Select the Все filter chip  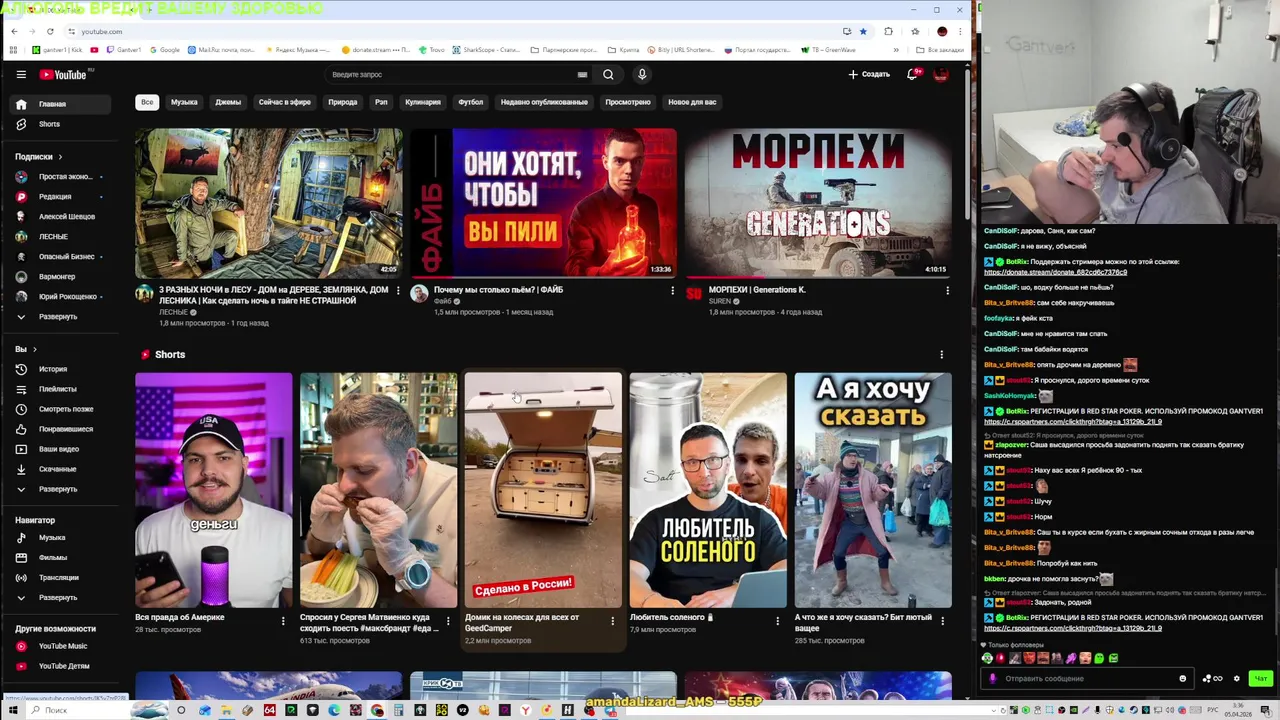(x=147, y=102)
